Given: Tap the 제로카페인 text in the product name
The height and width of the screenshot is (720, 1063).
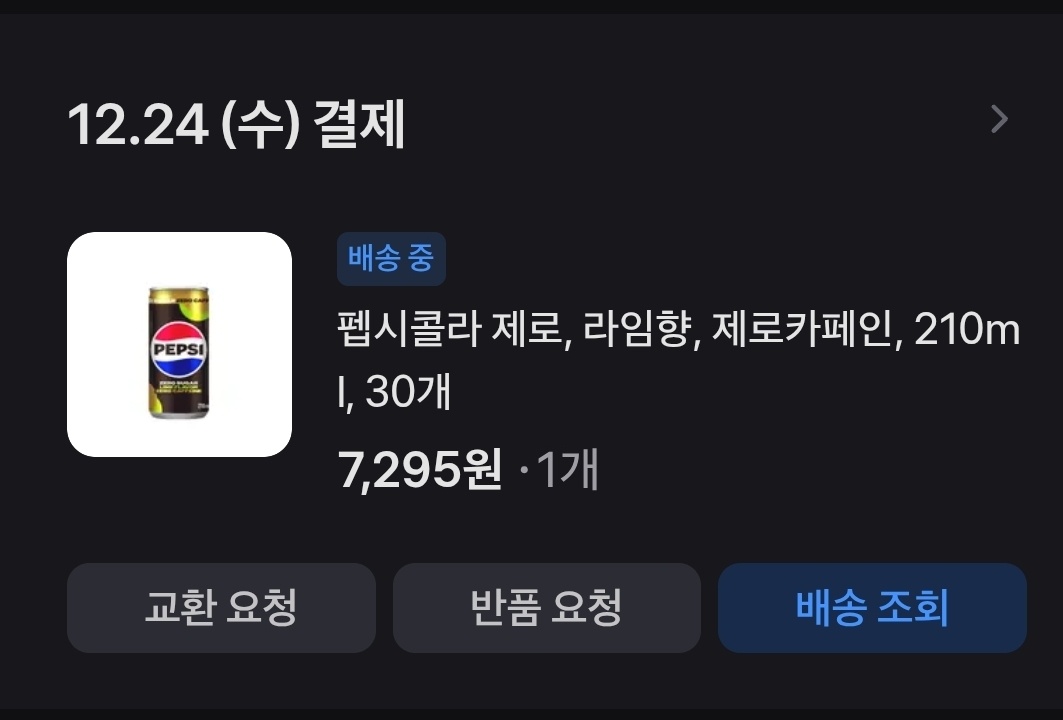Looking at the screenshot, I should coord(802,329).
